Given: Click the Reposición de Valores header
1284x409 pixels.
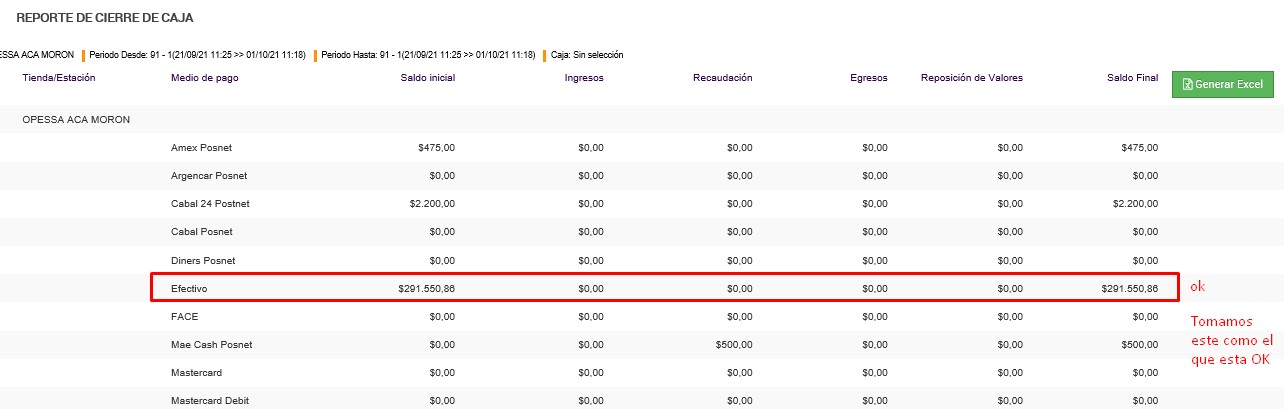Looking at the screenshot, I should click(971, 78).
